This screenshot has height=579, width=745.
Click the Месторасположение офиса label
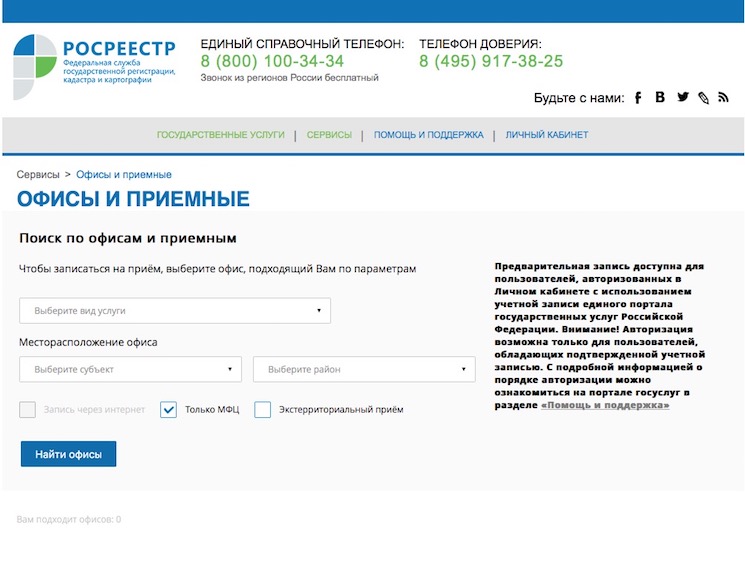click(x=88, y=342)
